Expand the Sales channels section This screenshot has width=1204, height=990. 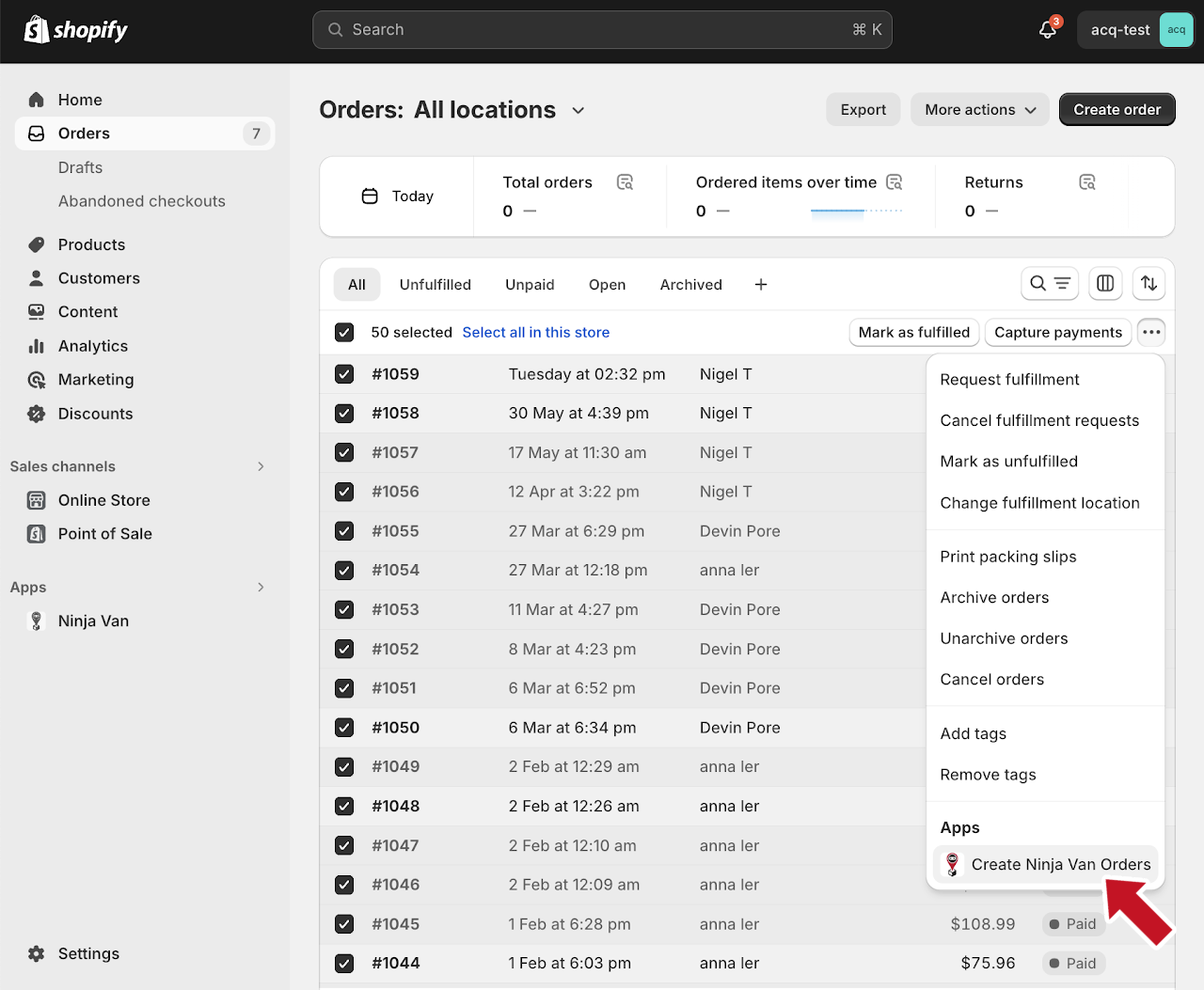pos(261,466)
